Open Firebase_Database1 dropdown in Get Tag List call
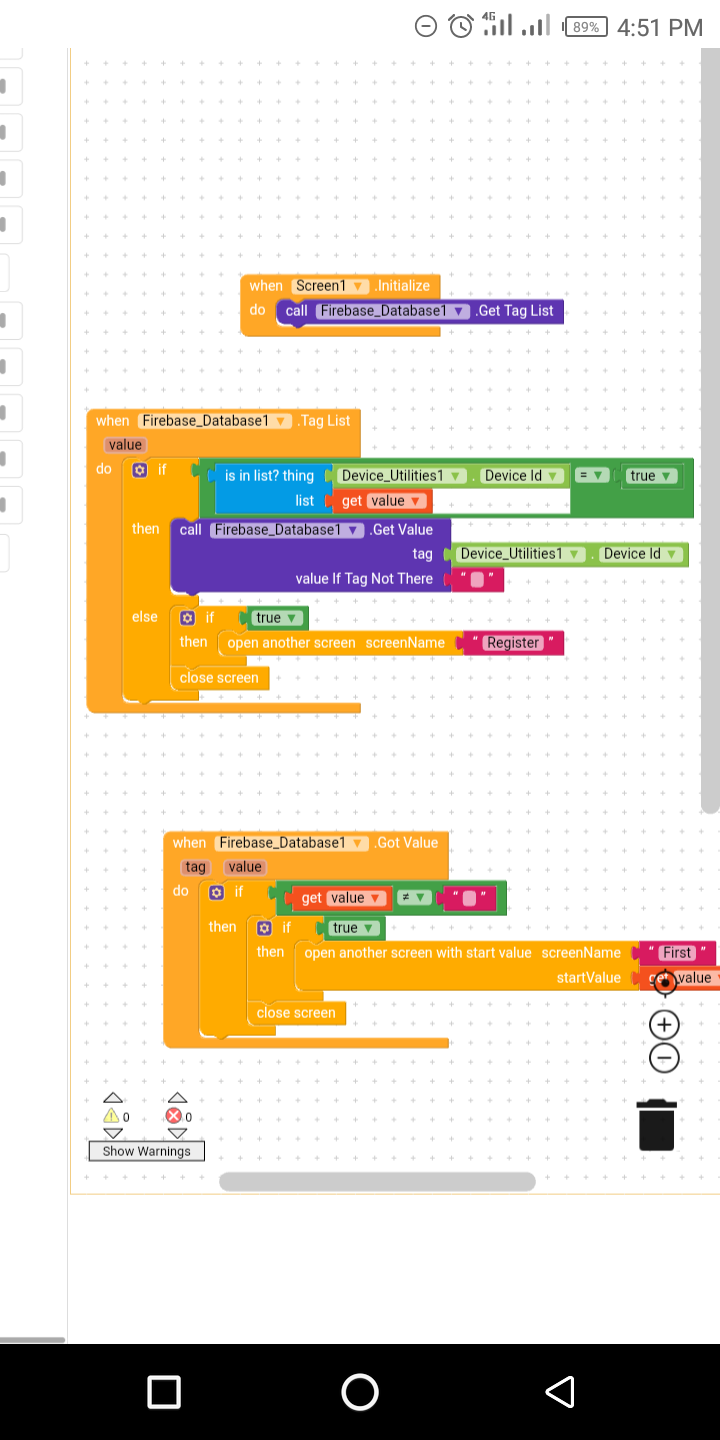 point(393,311)
